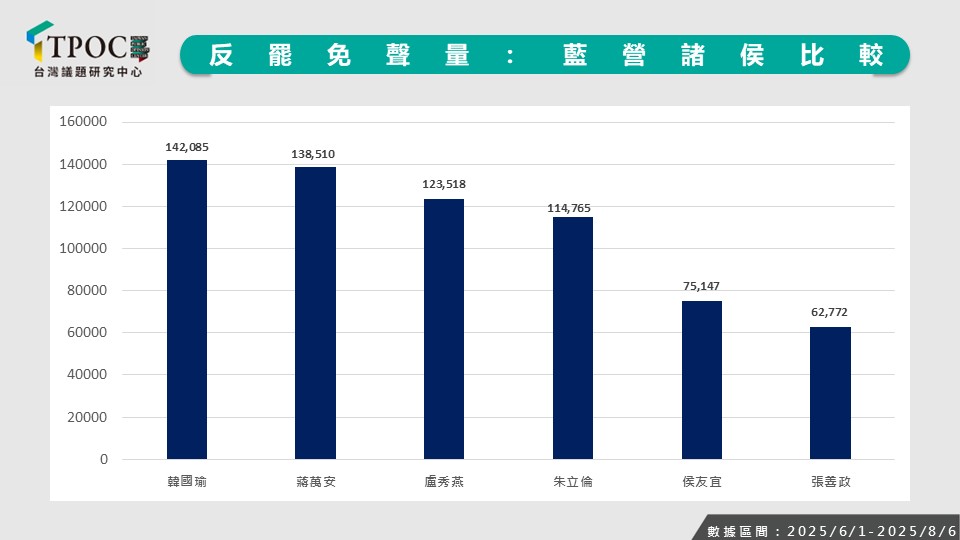Click the 數據區間 date range footer
Viewport: 960px width, 540px height.
pyautogui.click(x=825, y=529)
